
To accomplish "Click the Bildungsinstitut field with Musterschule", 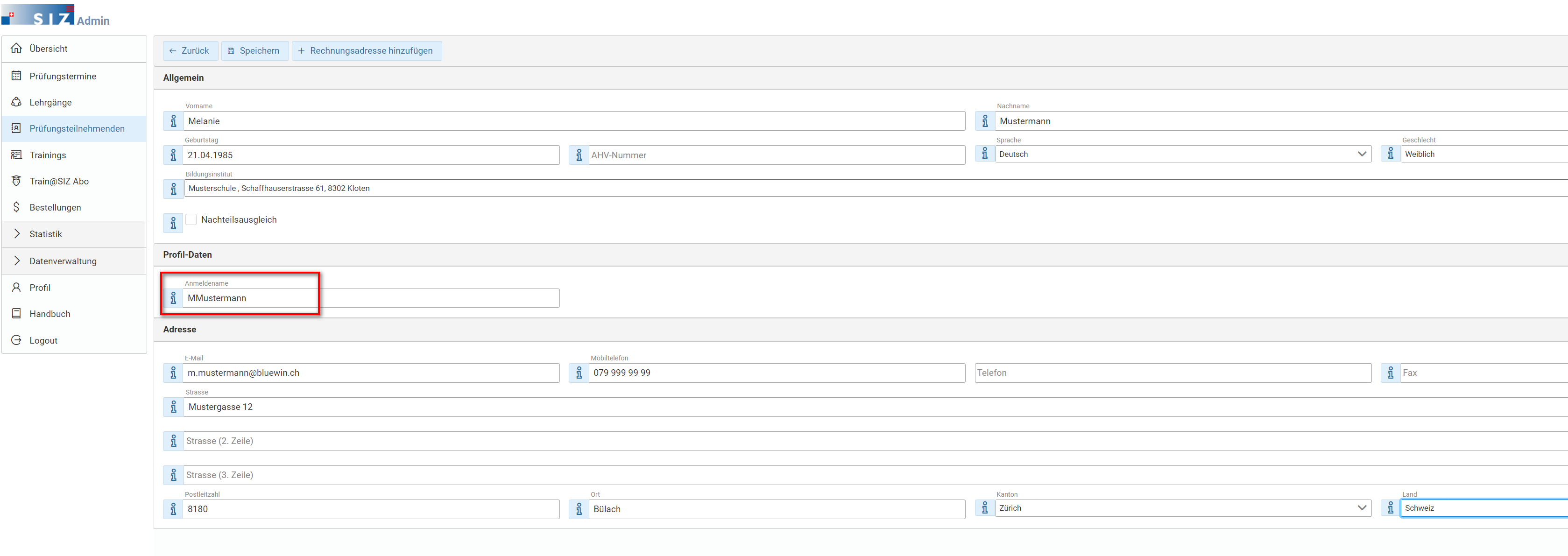I will click(876, 188).
